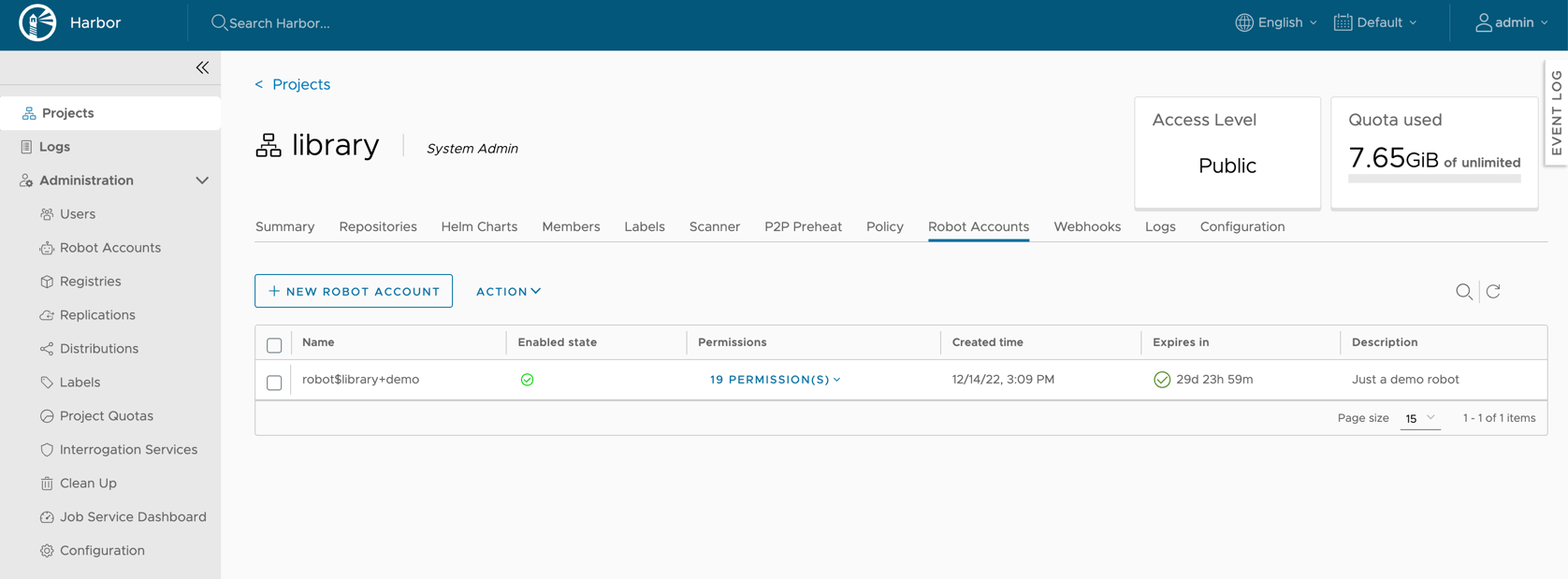Click the search magnifier icon above table
Screen dimensions: 1568x579
pyautogui.click(x=1463, y=292)
